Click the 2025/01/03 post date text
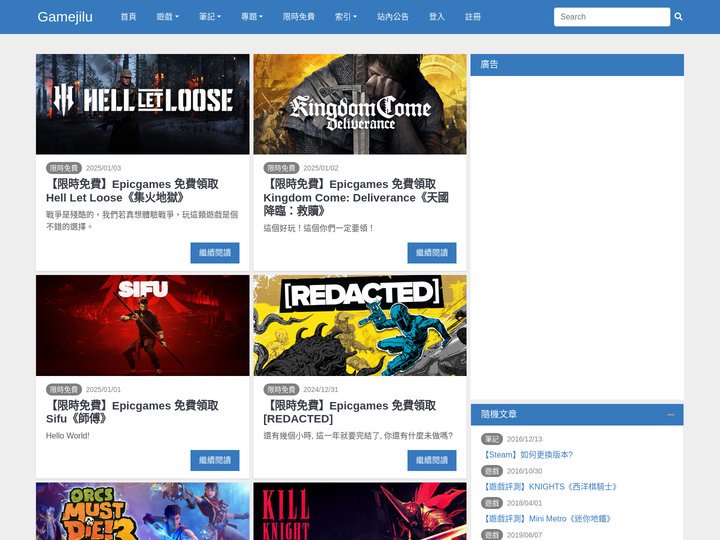 tap(103, 168)
